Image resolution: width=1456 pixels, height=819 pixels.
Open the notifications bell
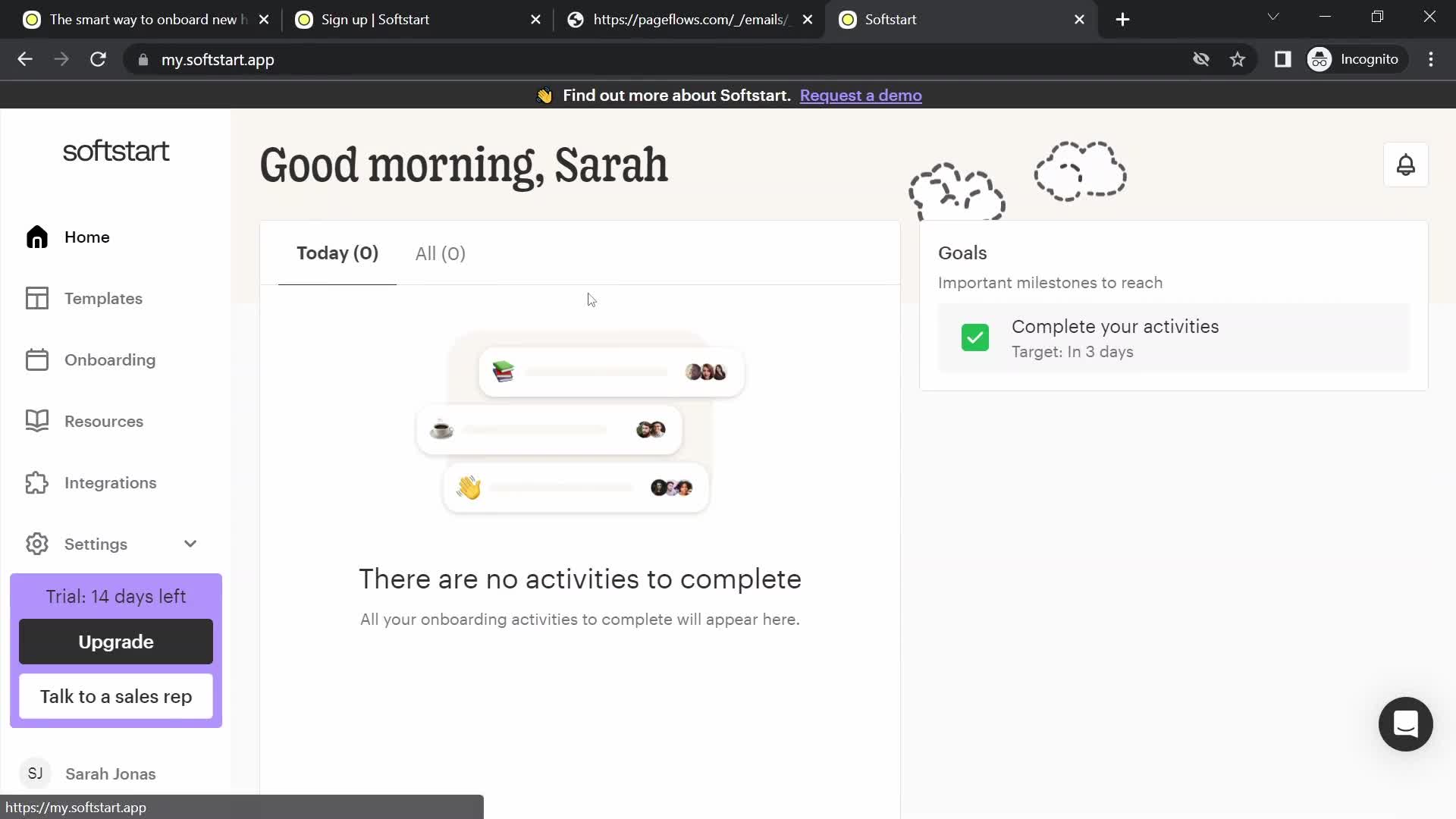1406,165
